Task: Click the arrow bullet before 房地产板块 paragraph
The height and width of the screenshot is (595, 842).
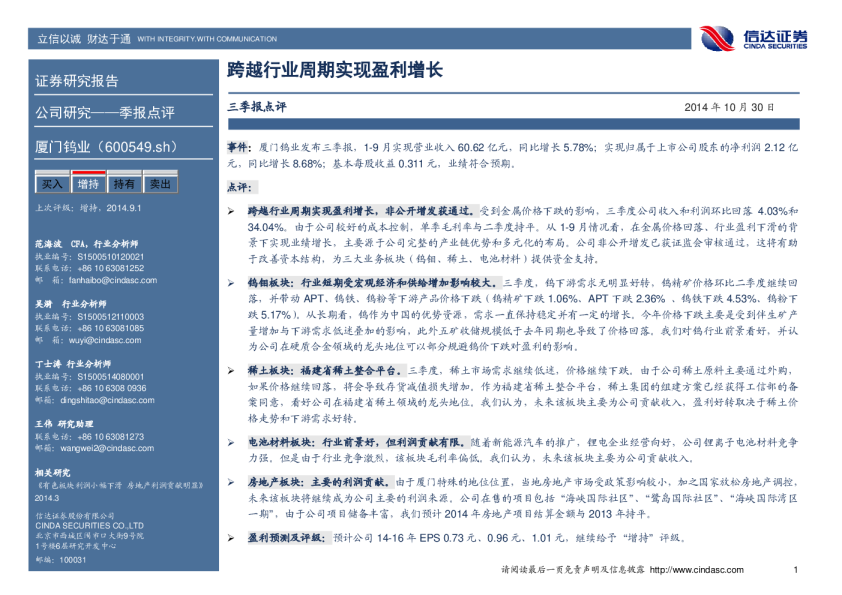Action: click(231, 481)
